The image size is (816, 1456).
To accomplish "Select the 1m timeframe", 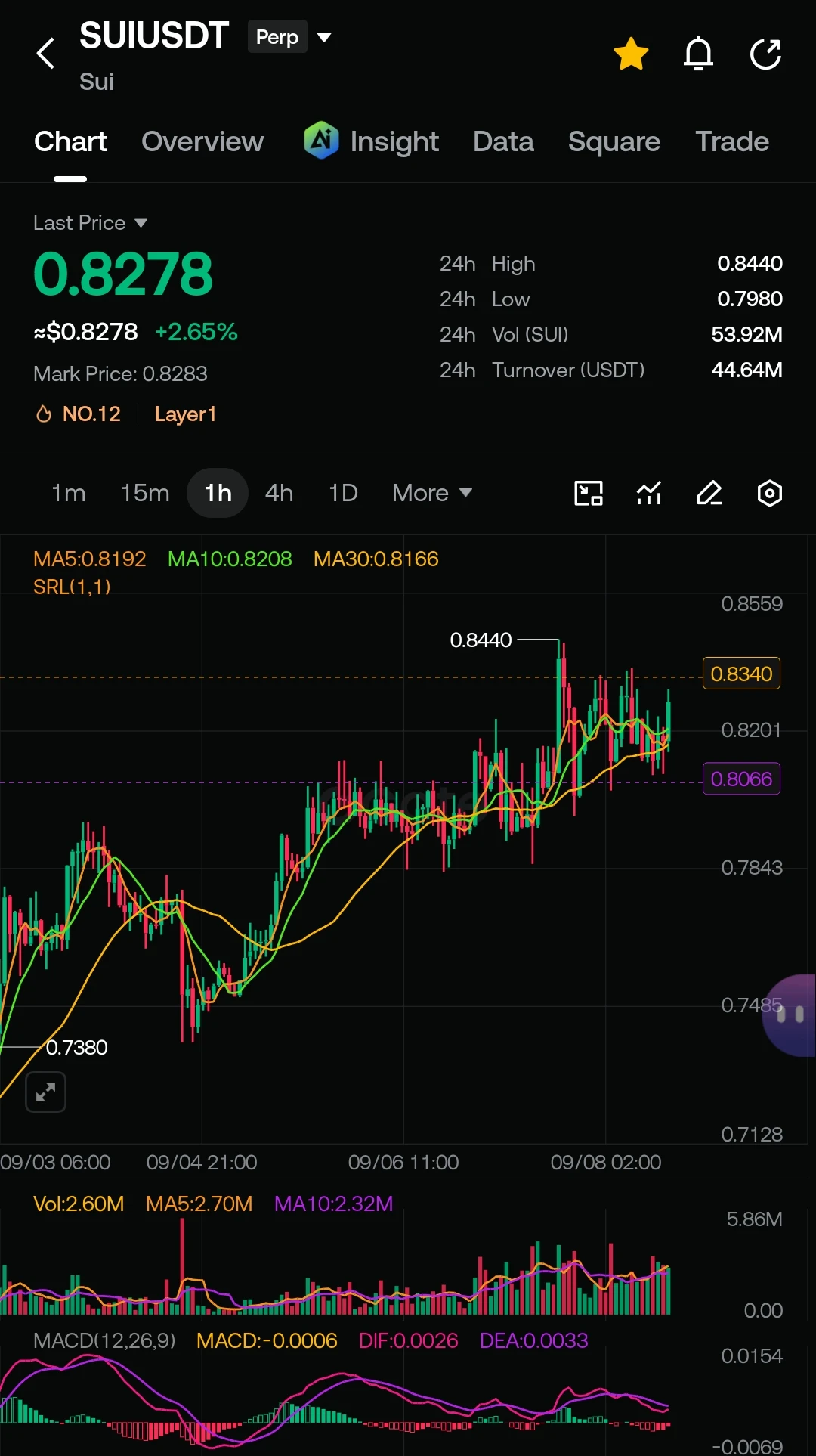I will pyautogui.click(x=68, y=493).
